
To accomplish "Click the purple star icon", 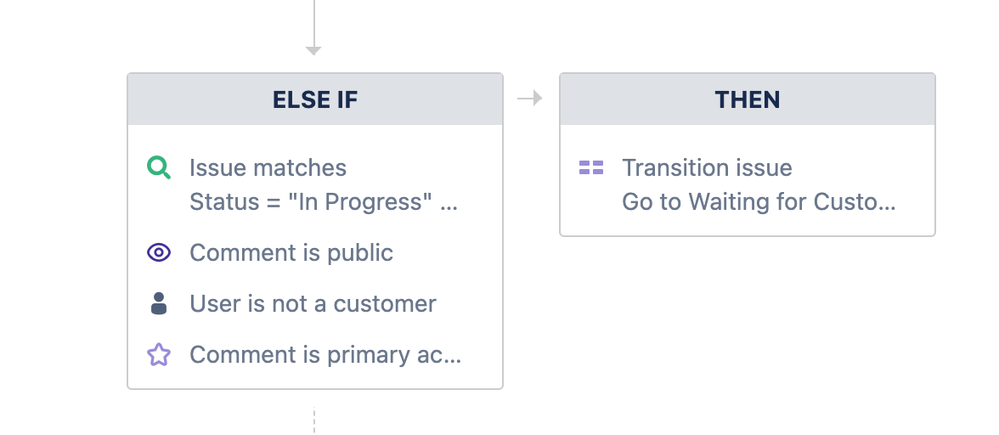I will 159,355.
